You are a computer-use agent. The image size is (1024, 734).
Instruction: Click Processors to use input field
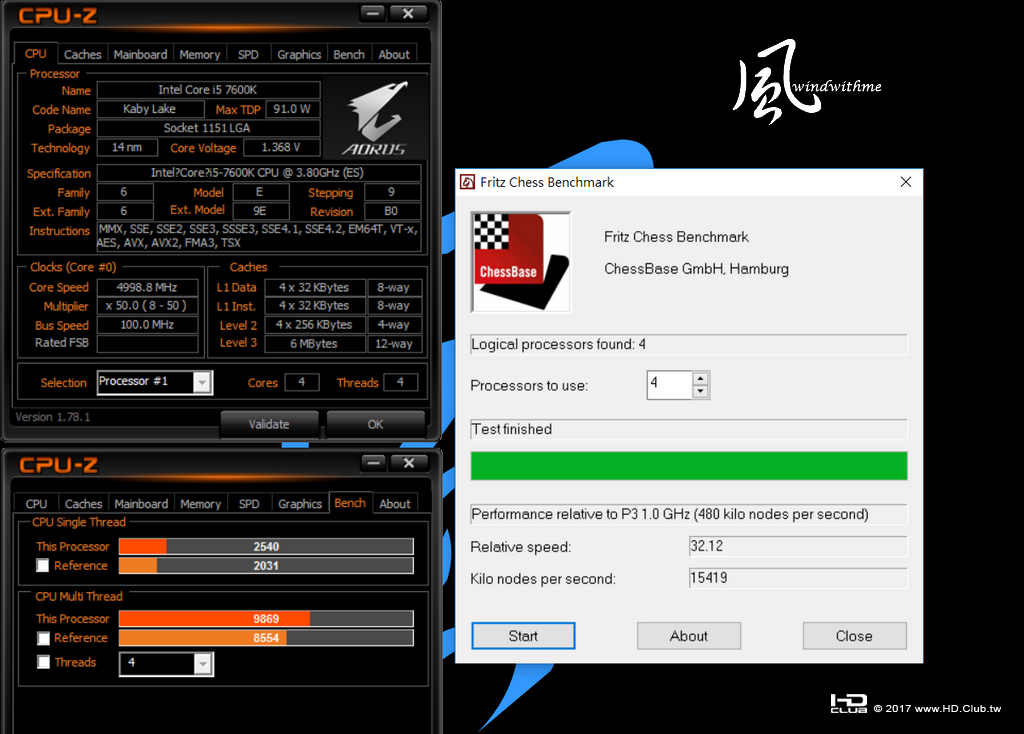669,385
